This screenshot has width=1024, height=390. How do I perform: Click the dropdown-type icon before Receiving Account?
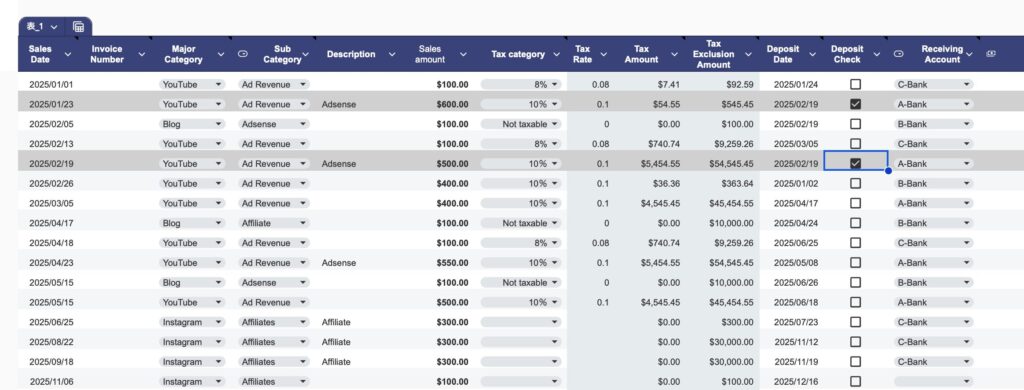[x=899, y=54]
